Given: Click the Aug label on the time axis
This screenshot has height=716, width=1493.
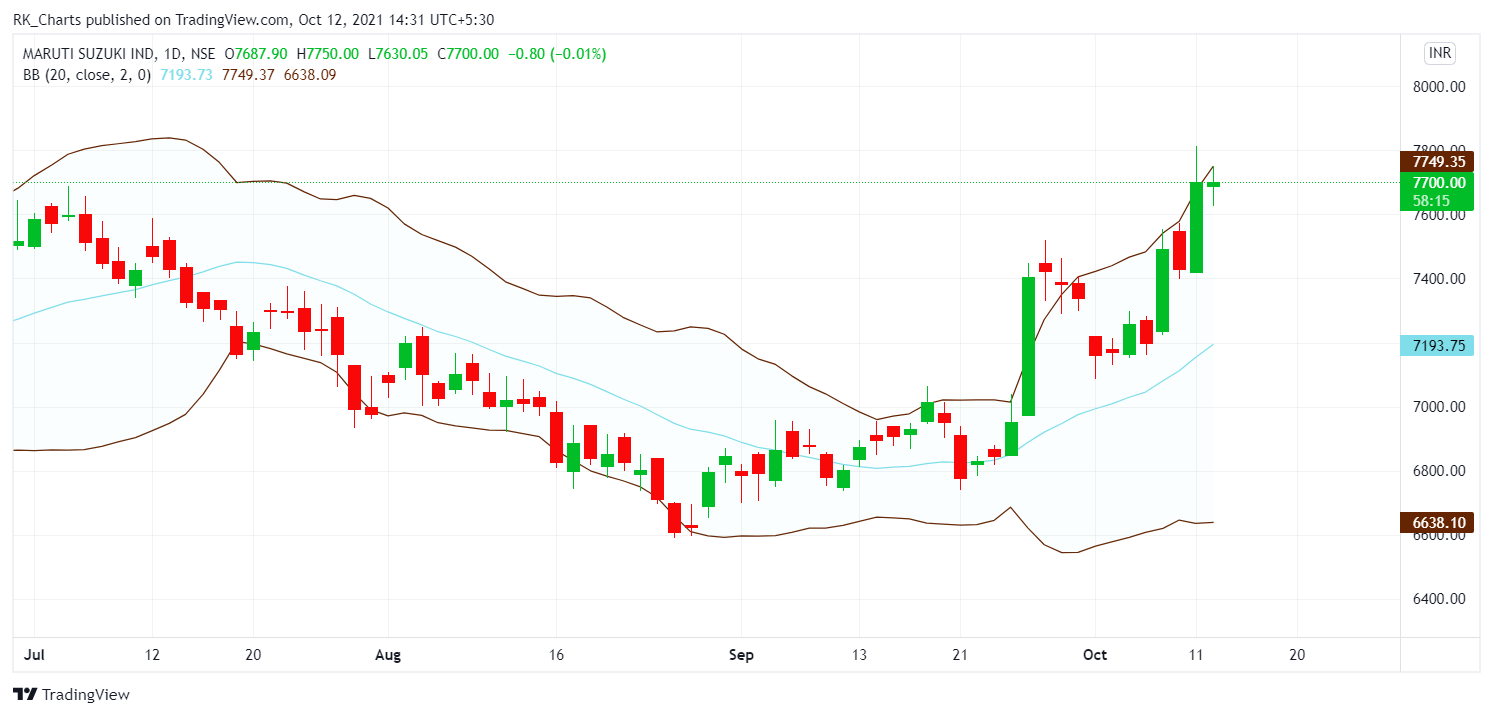Looking at the screenshot, I should pyautogui.click(x=387, y=655).
